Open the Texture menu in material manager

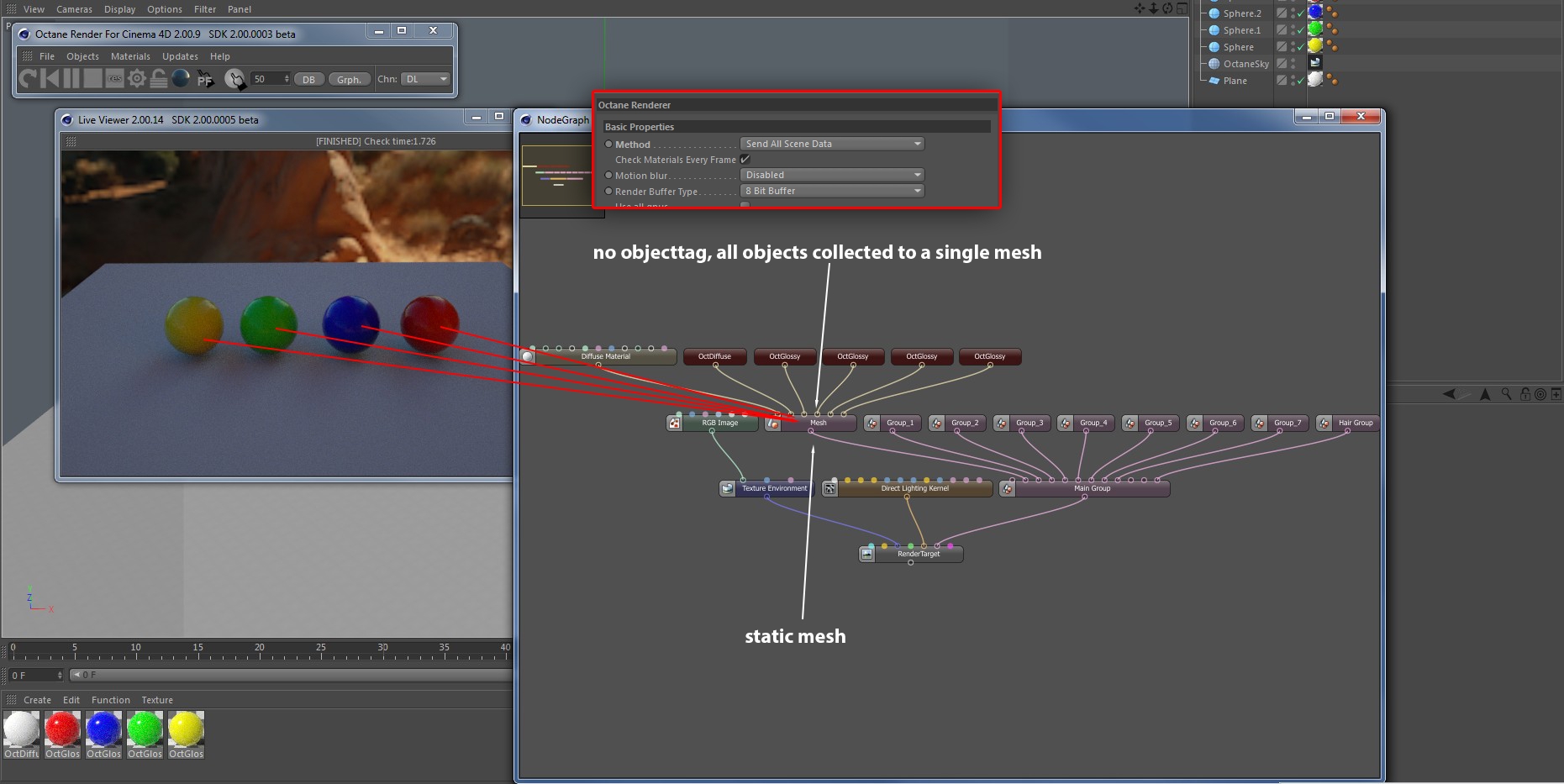point(157,700)
